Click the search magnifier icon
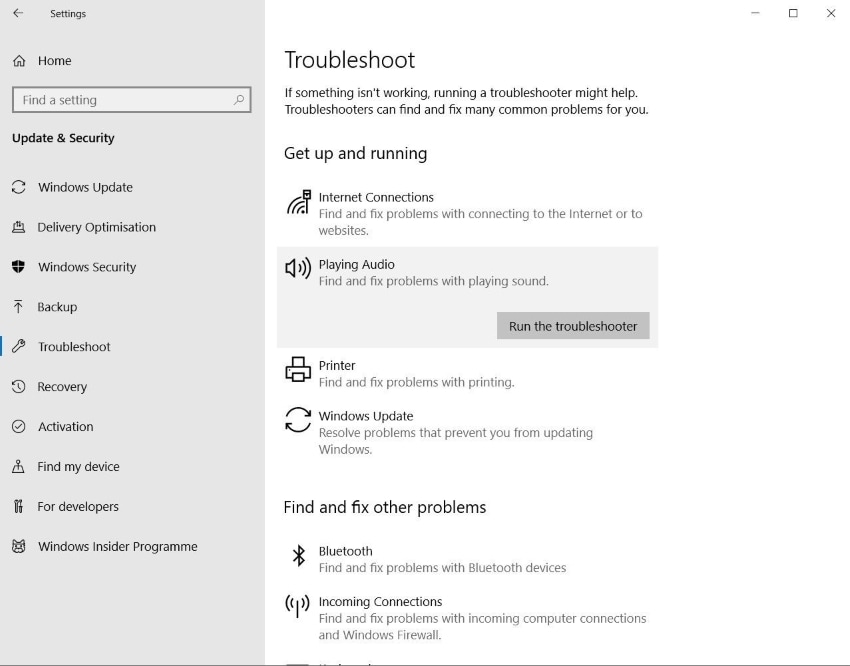 coord(239,100)
